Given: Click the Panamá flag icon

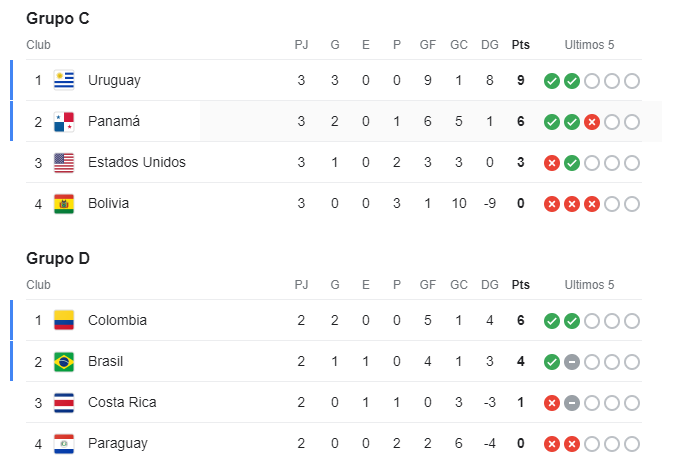Looking at the screenshot, I should pos(64,121).
